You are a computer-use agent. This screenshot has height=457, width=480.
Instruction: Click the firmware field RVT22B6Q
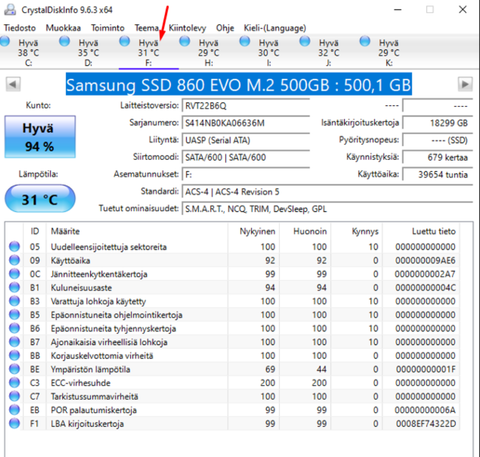point(246,106)
